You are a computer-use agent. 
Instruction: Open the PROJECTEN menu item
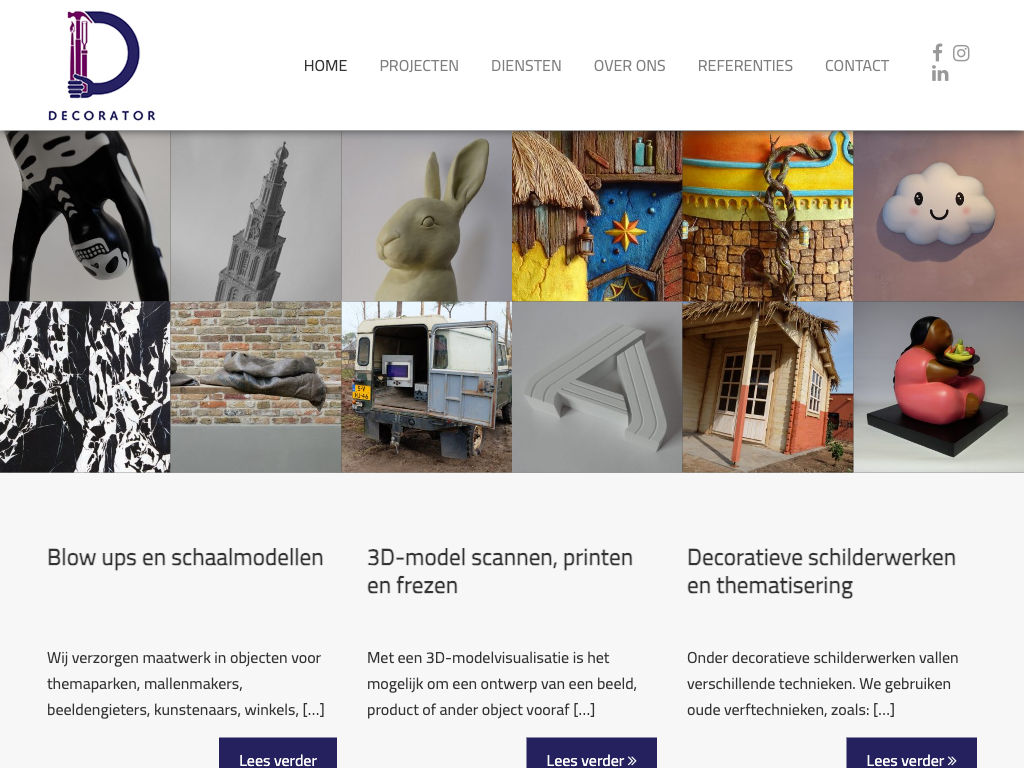tap(419, 65)
